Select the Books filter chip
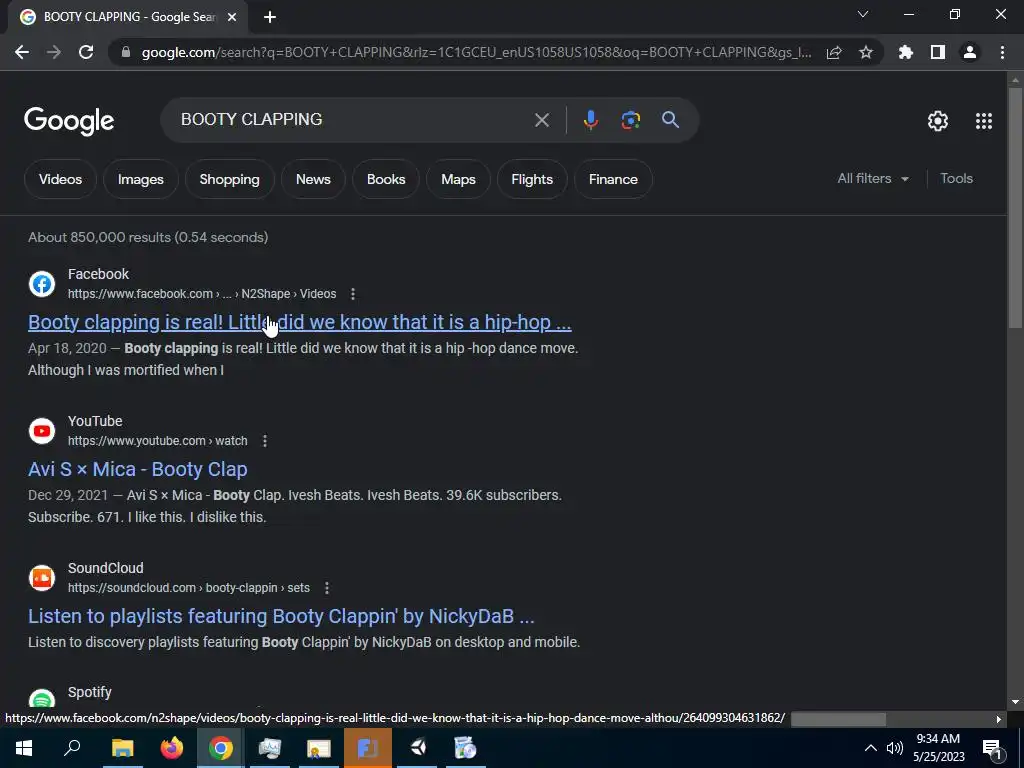 click(386, 179)
